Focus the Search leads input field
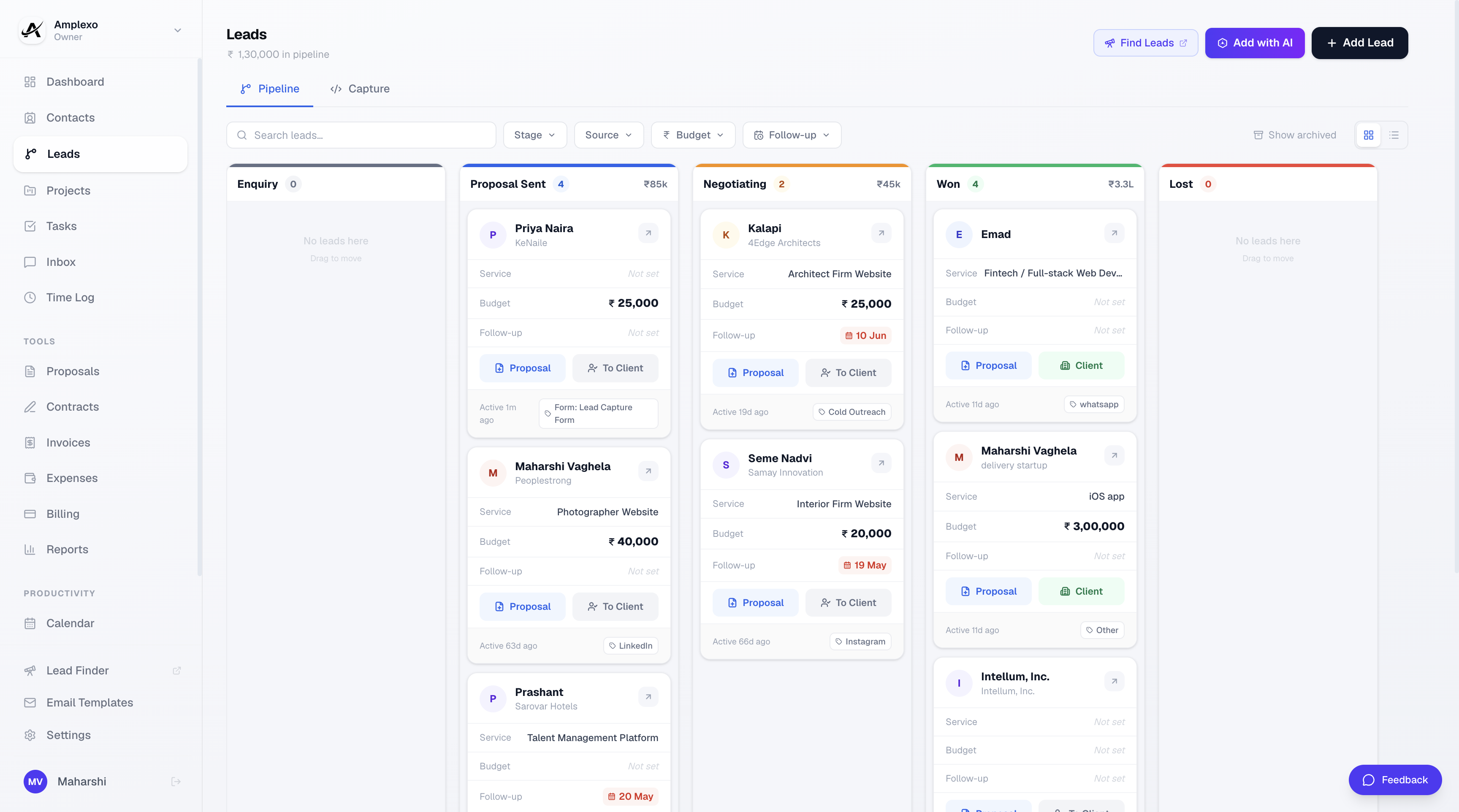Screen dimensions: 1459x812 361,135
